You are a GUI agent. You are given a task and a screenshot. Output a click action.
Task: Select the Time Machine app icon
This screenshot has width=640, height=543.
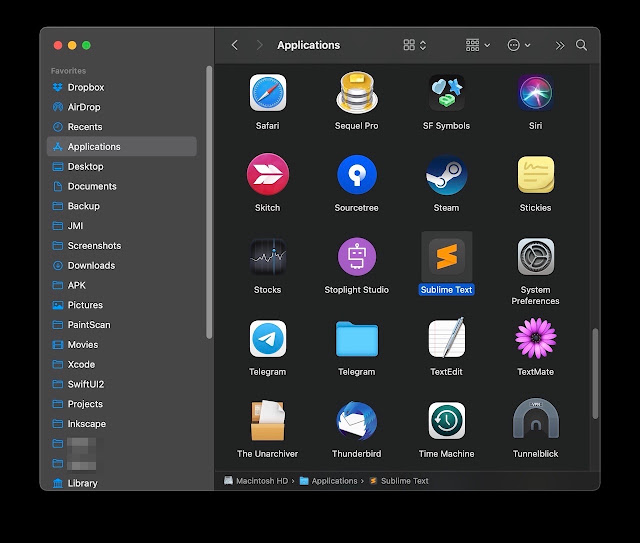point(447,421)
